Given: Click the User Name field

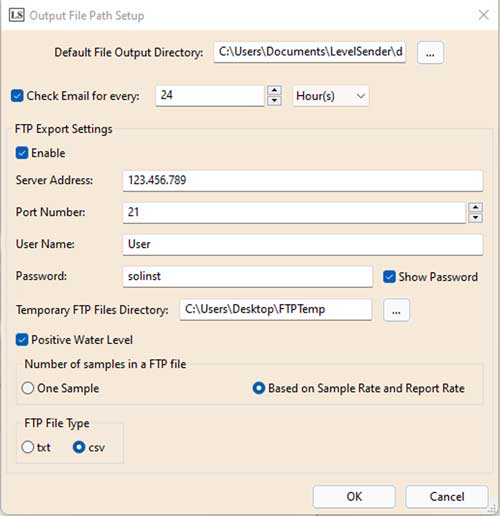Looking at the screenshot, I should 302,244.
